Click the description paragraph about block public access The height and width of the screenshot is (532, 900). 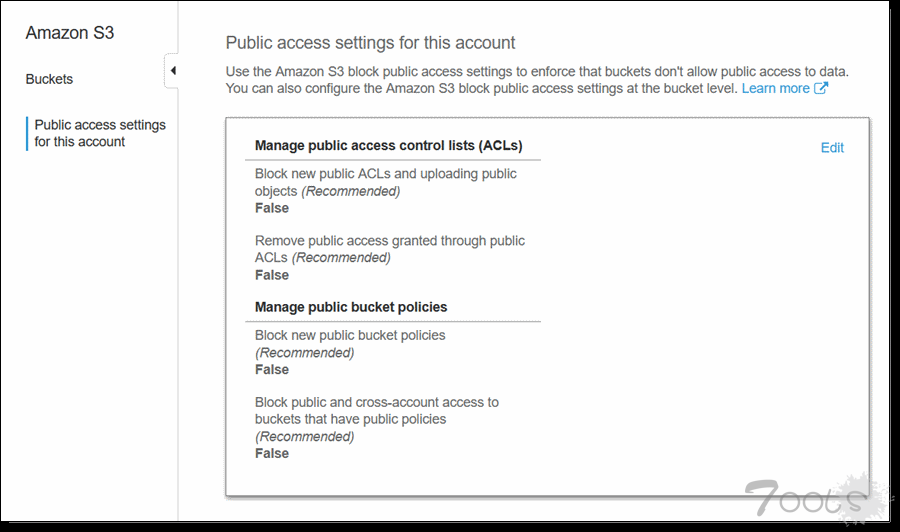tap(536, 80)
